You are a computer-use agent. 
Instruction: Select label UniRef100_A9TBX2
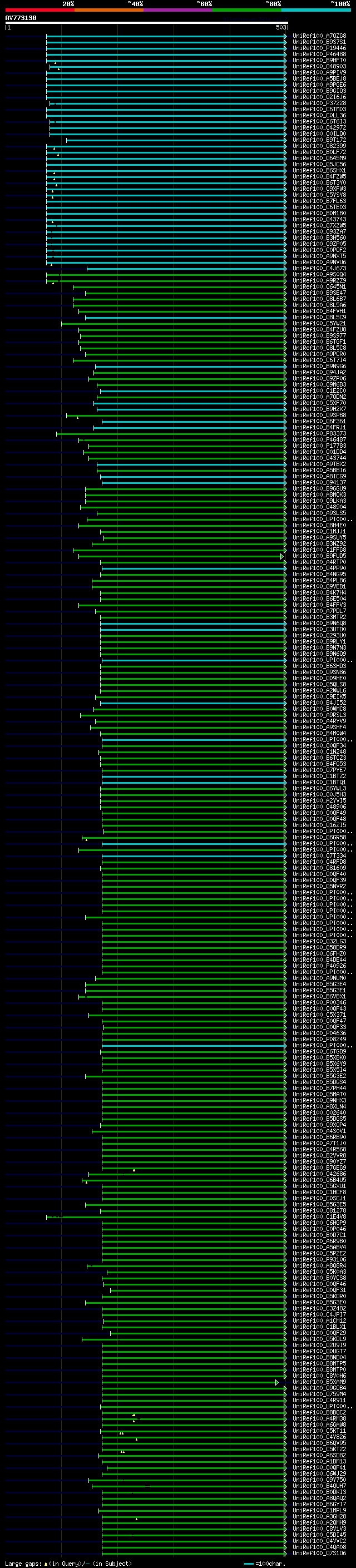pos(319,464)
